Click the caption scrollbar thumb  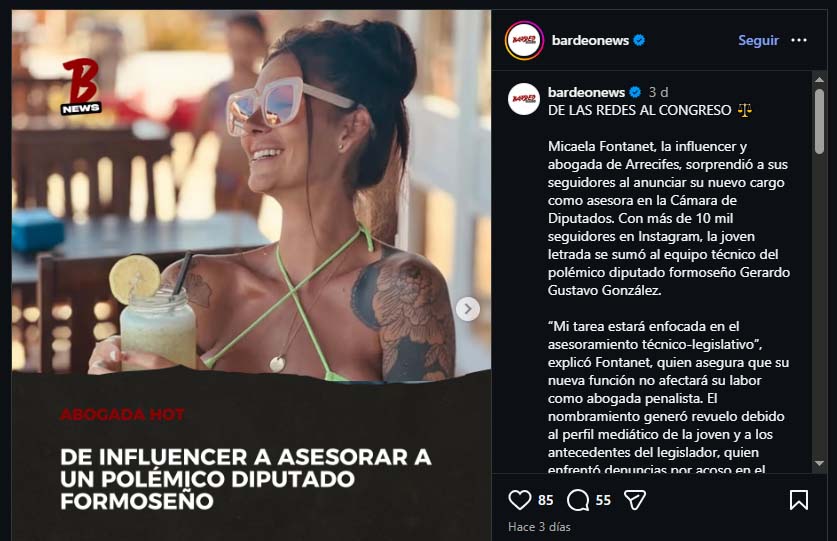(x=819, y=121)
